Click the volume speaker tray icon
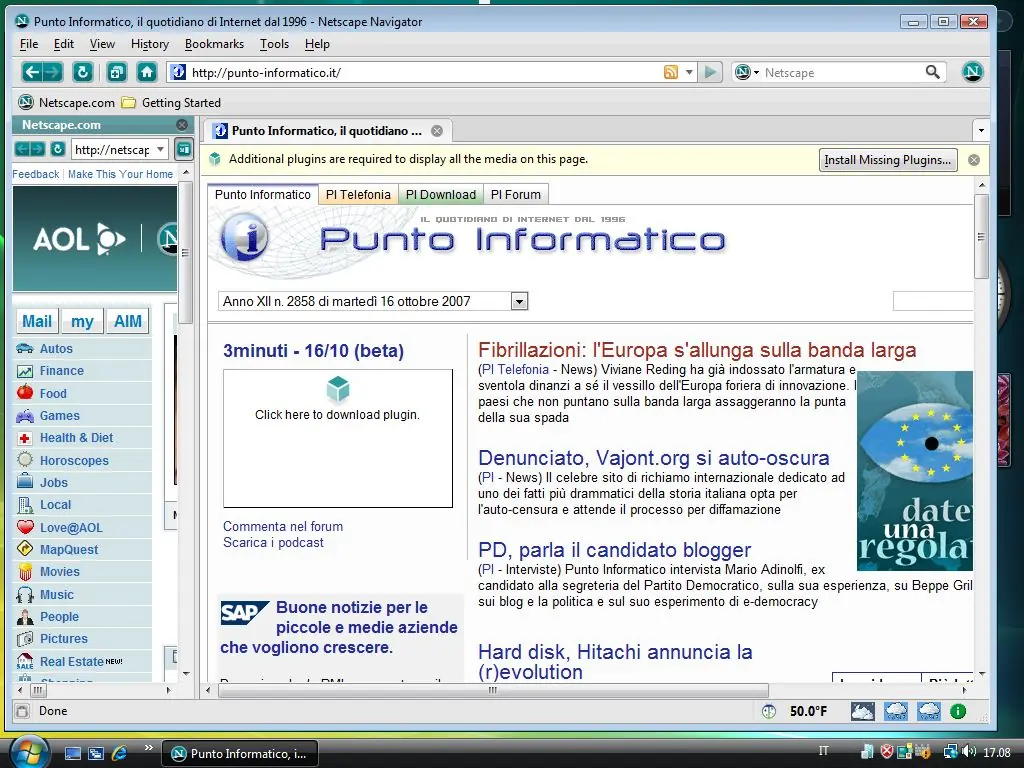 [x=969, y=752]
